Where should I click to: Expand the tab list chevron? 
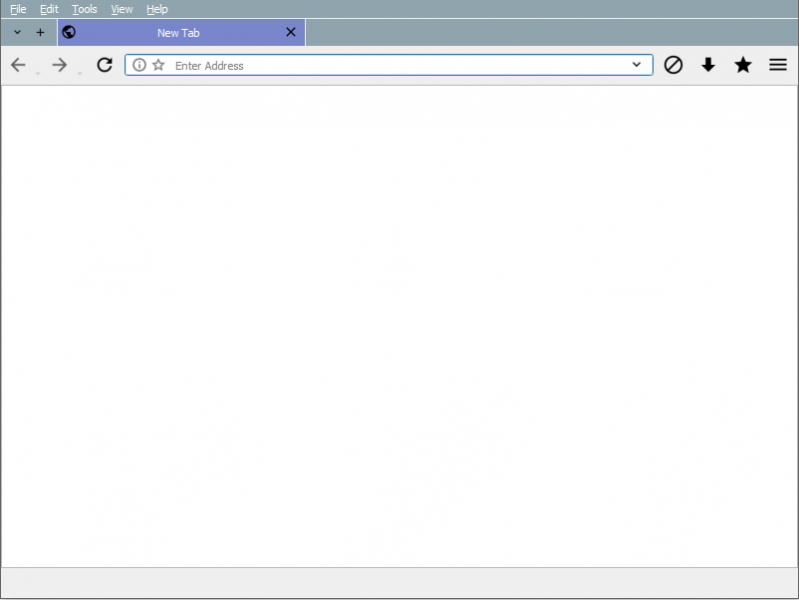17,33
